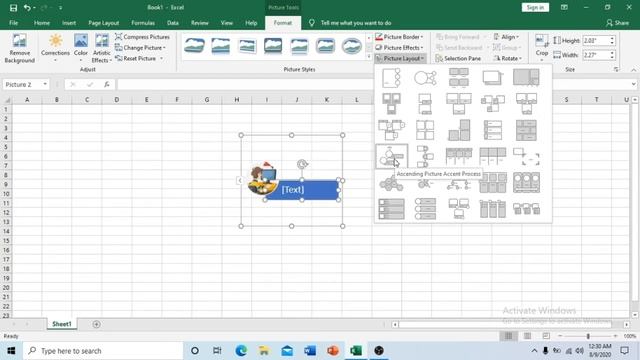
Task: Click the rotate handle above the text shape
Action: pyautogui.click(x=302, y=164)
